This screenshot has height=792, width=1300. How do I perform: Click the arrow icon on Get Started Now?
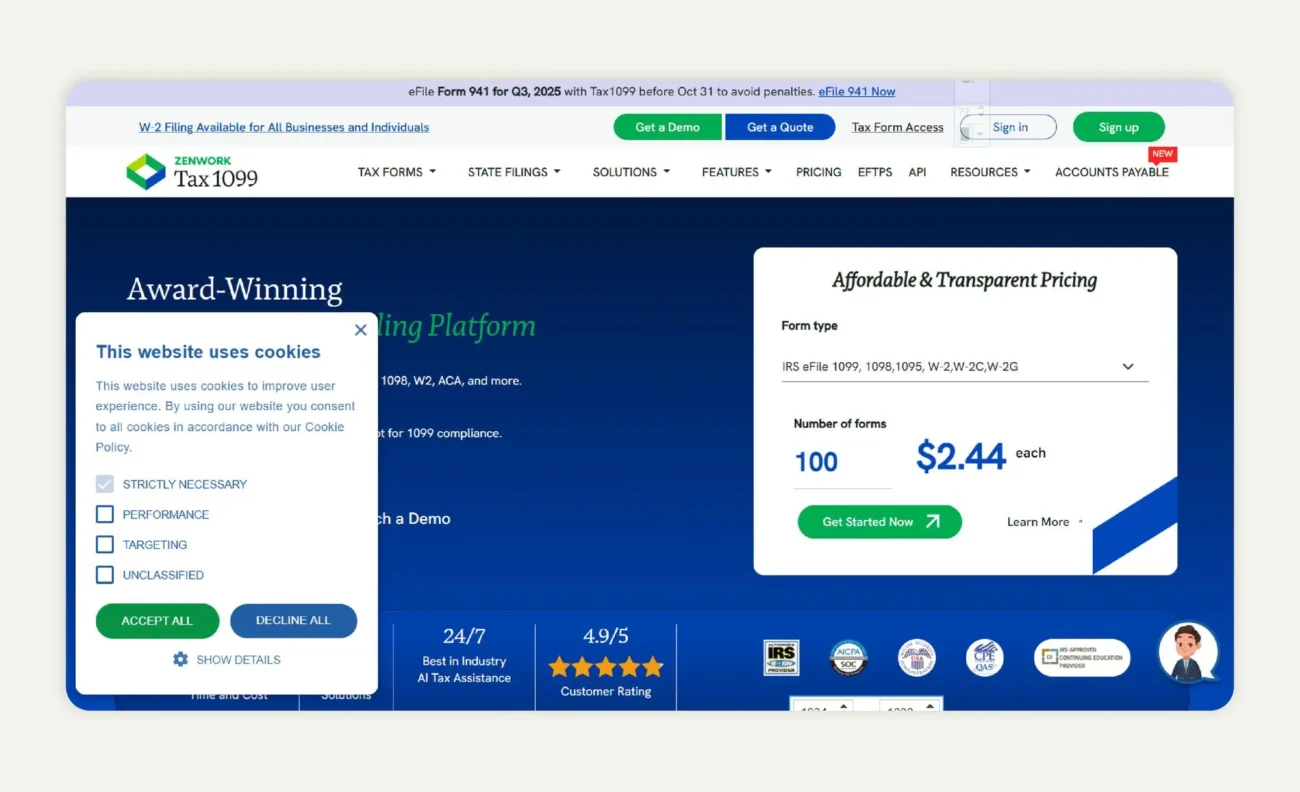[934, 521]
